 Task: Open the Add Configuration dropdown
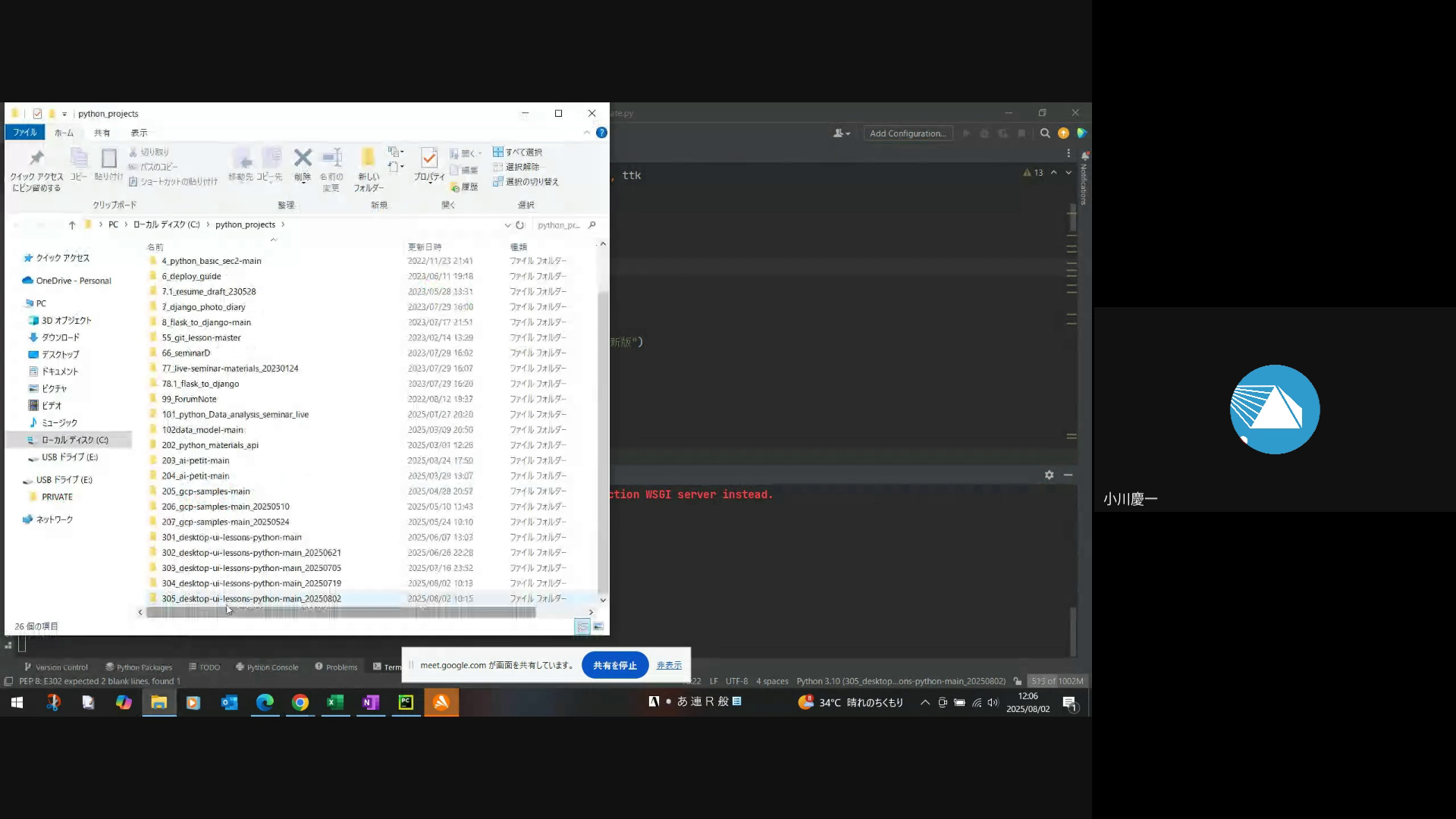pyautogui.click(x=908, y=133)
